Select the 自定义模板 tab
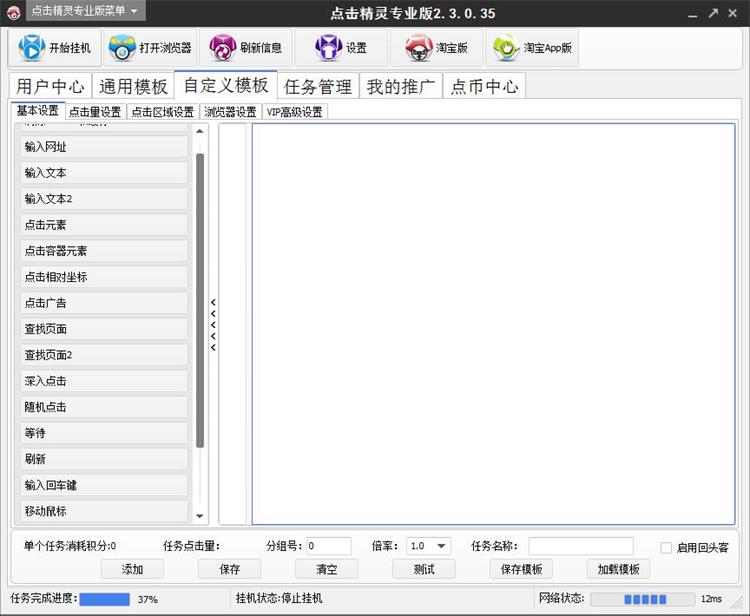This screenshot has width=750, height=616. tap(226, 85)
